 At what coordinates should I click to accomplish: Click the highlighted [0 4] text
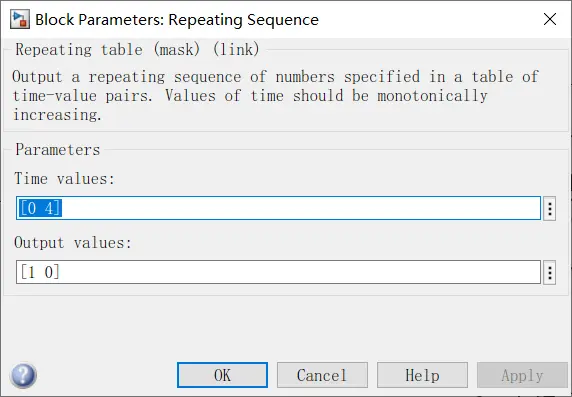pyautogui.click(x=40, y=208)
